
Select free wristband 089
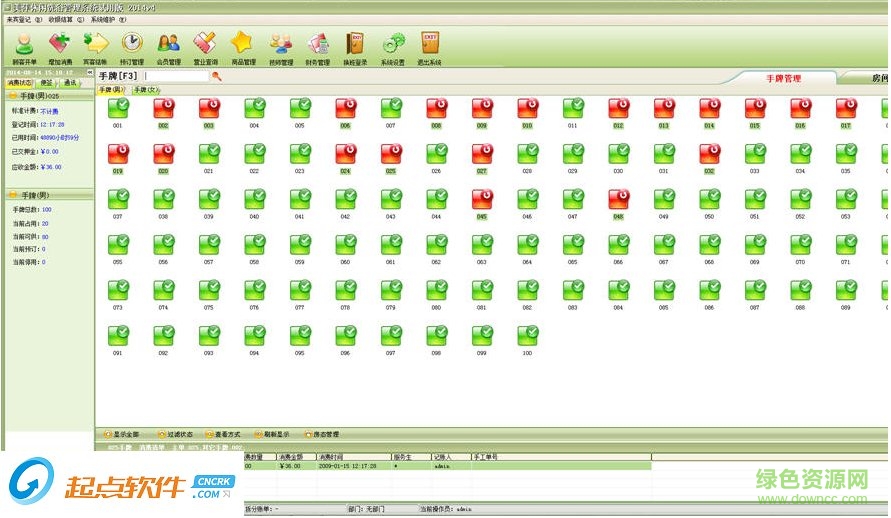[x=846, y=290]
